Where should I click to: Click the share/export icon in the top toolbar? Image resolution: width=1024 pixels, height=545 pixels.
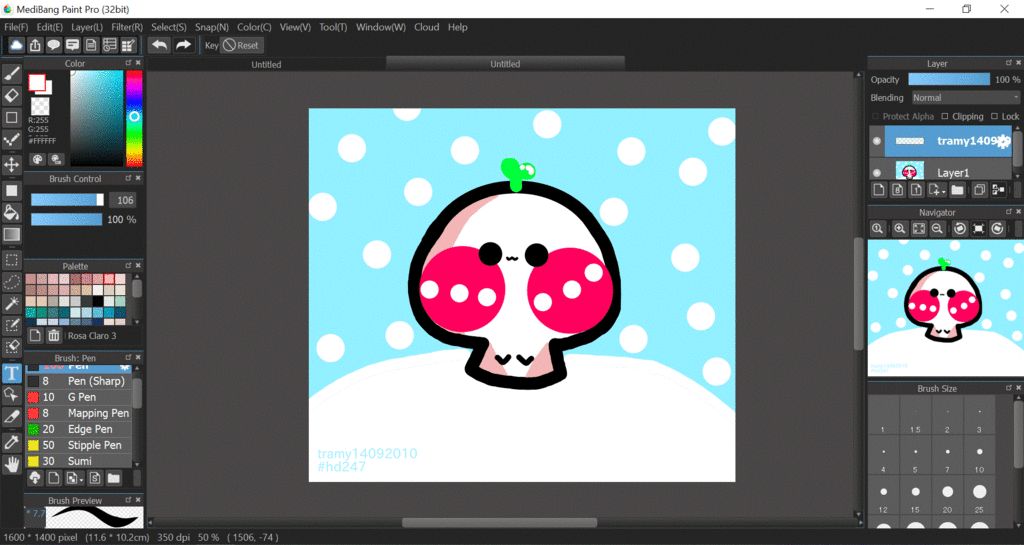pos(35,45)
